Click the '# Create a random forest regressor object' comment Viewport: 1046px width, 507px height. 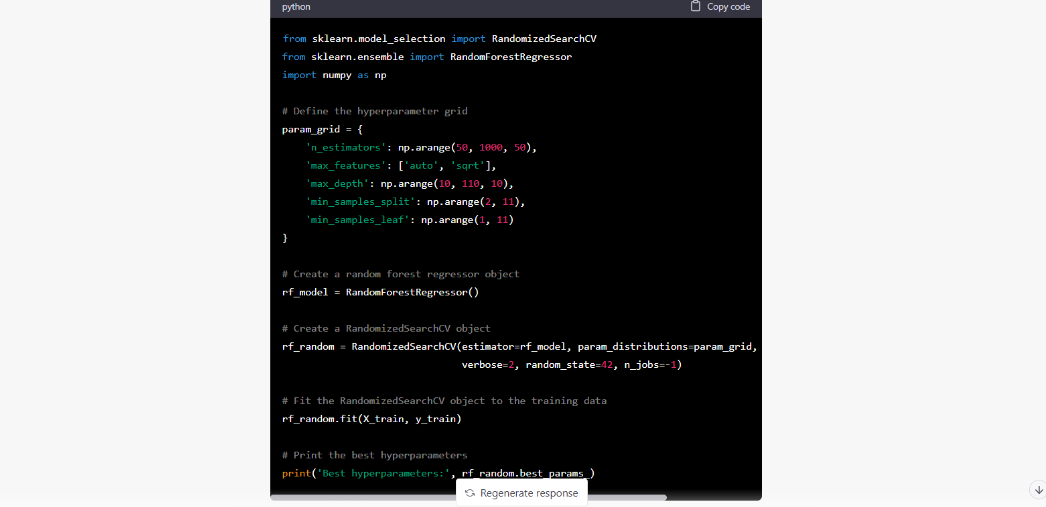tap(401, 274)
